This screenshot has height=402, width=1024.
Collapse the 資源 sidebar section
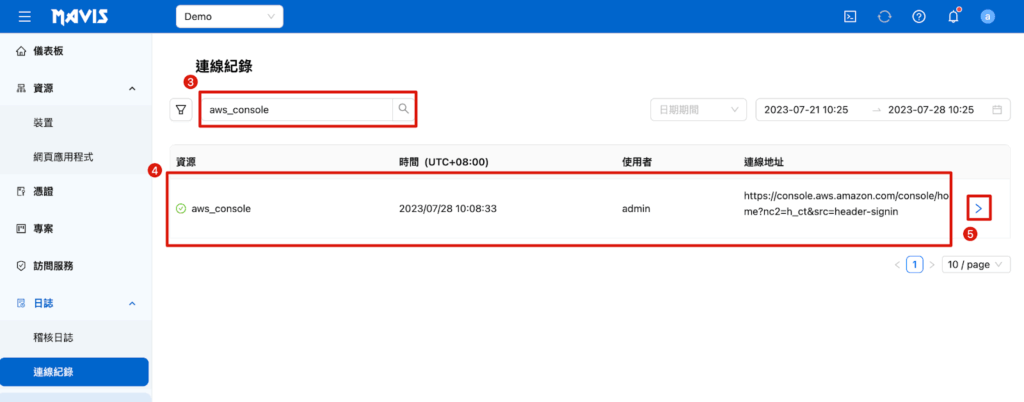[x=132, y=88]
